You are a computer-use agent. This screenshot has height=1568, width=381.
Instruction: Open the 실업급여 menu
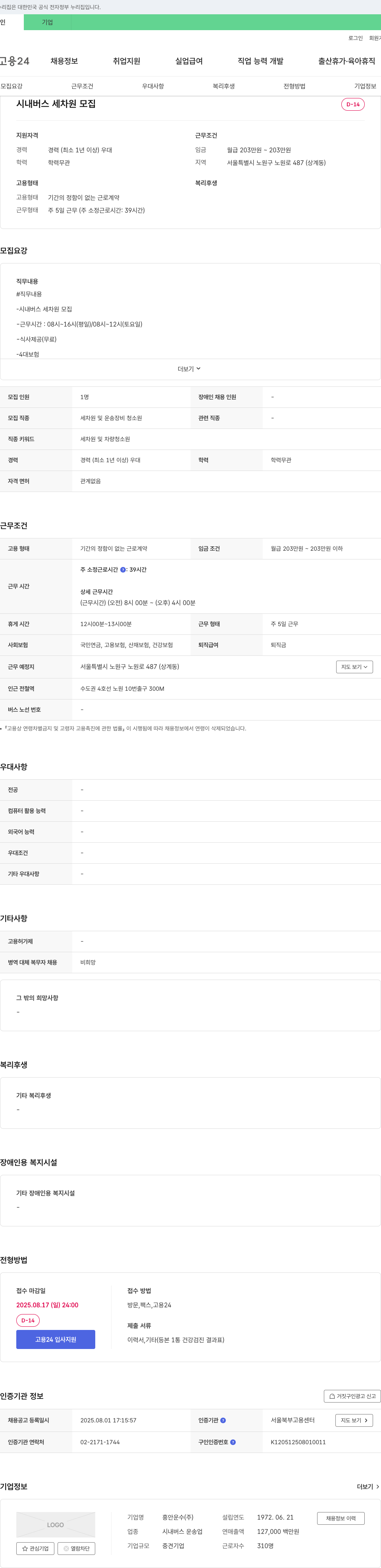(x=189, y=61)
